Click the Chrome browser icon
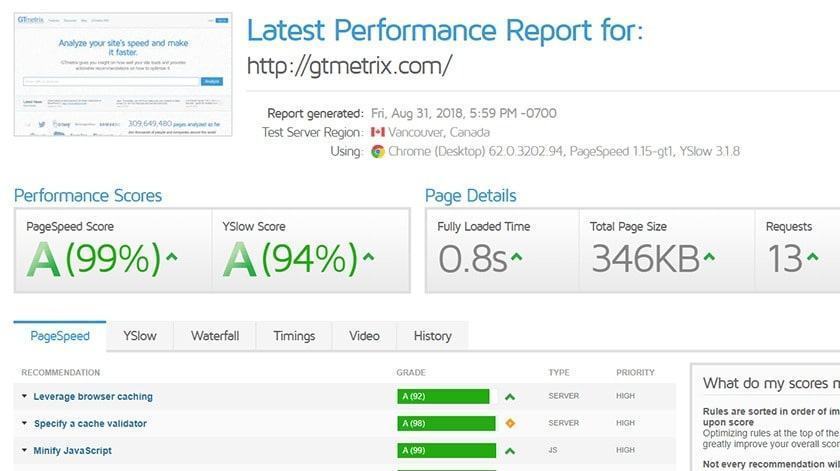 tap(378, 152)
